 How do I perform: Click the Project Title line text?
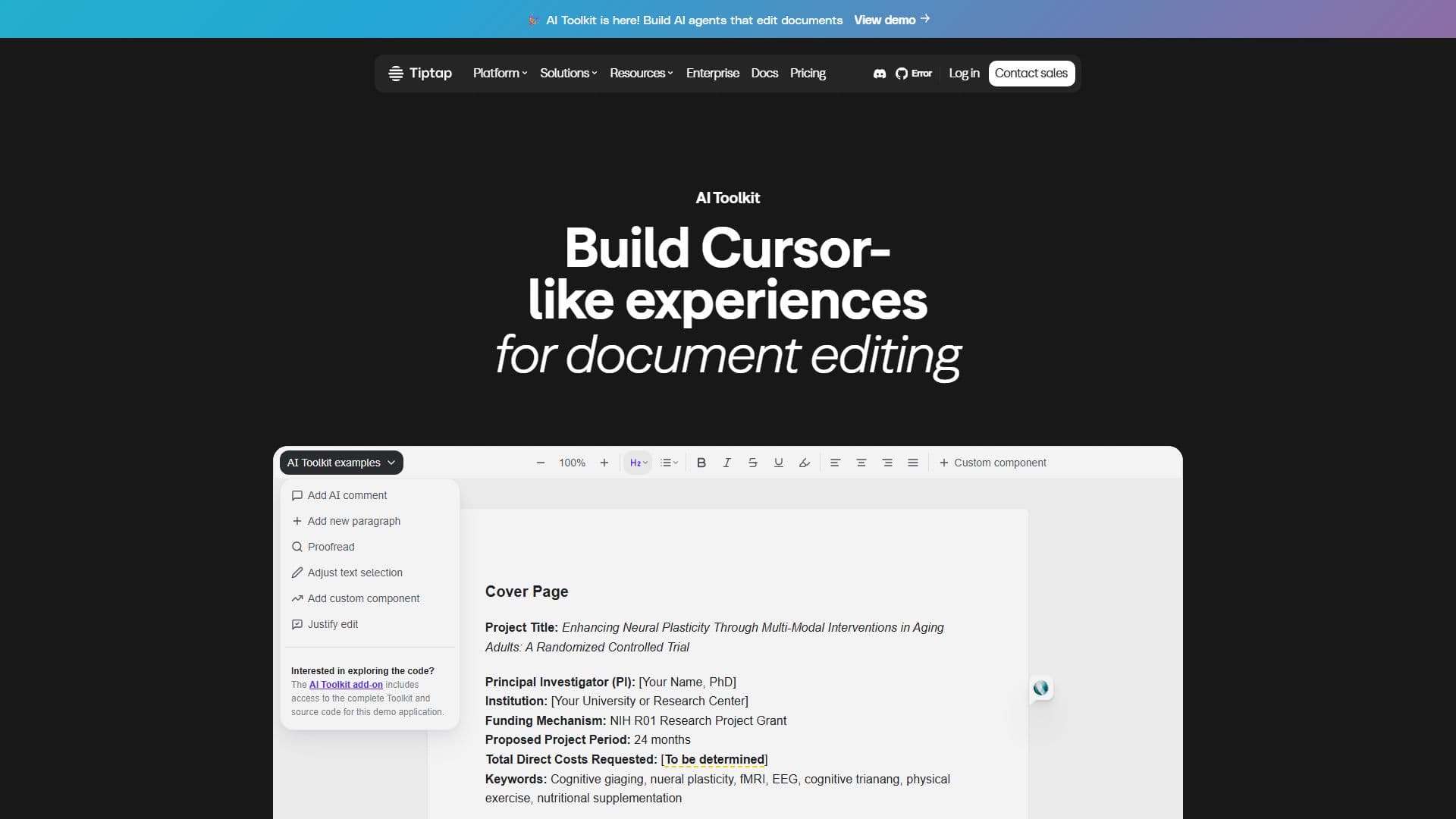click(714, 637)
